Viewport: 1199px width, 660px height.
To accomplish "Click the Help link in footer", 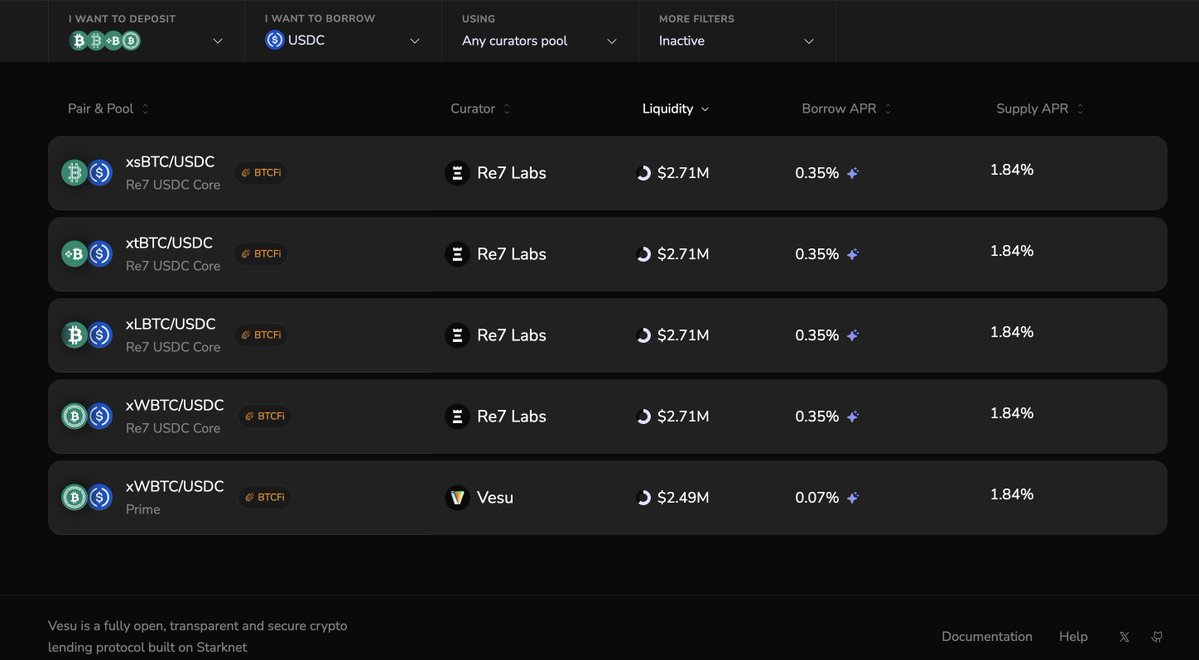I will [1073, 637].
